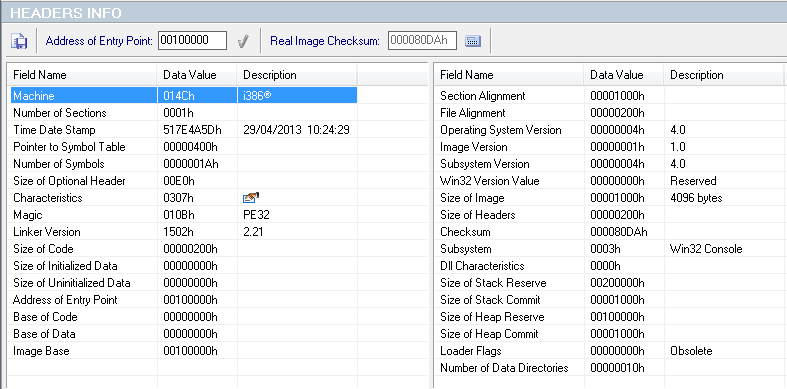Click the Reserved description cell
The width and height of the screenshot is (787, 389).
point(693,181)
